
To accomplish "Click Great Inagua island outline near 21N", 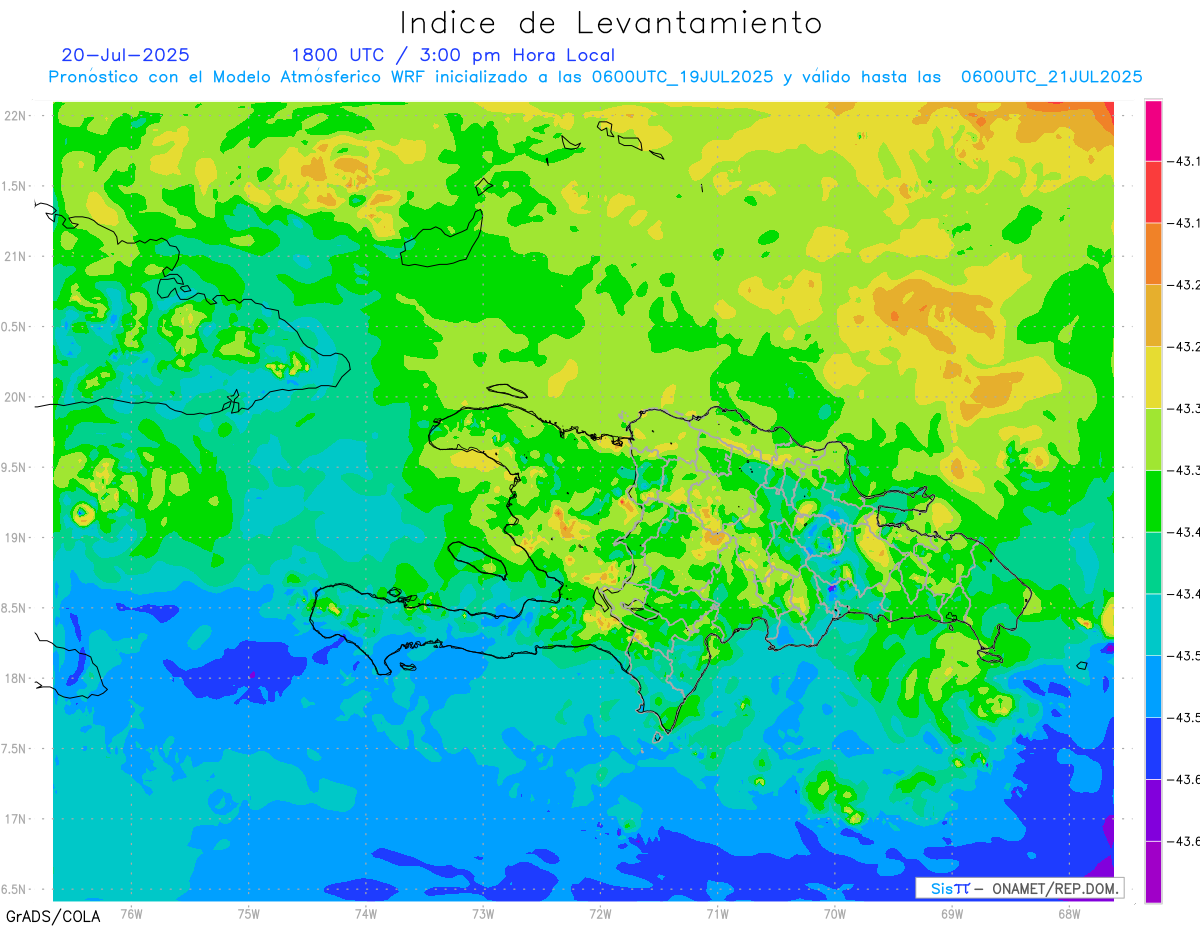I will point(441,237).
